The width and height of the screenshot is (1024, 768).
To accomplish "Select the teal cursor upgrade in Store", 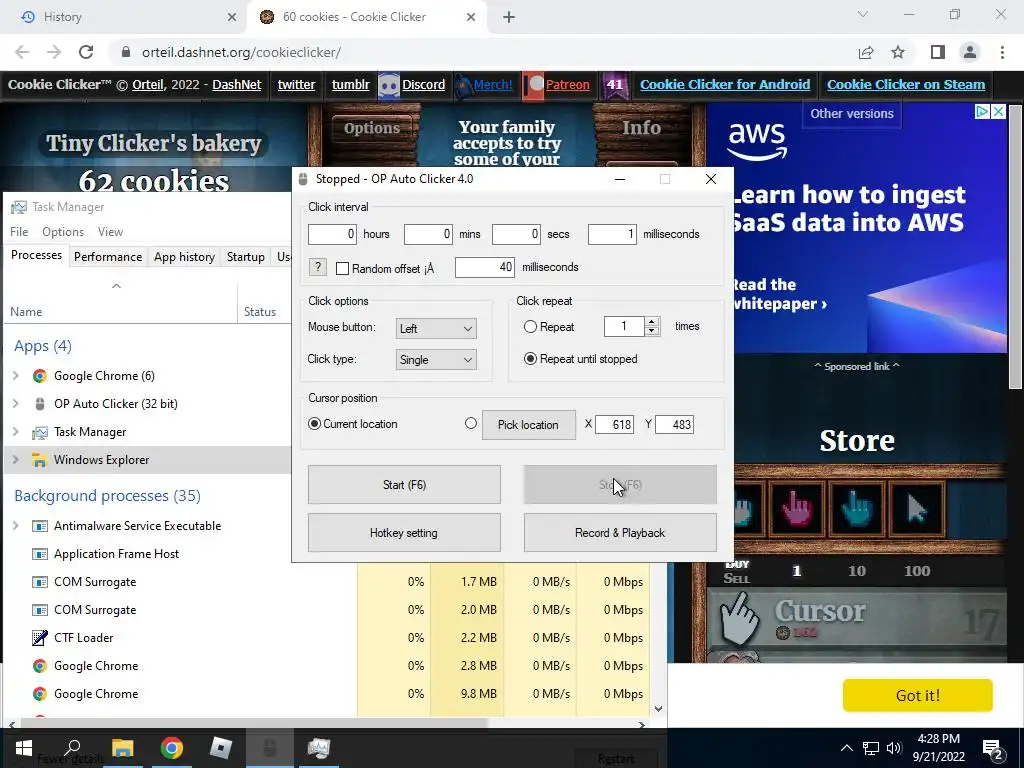I will (857, 509).
